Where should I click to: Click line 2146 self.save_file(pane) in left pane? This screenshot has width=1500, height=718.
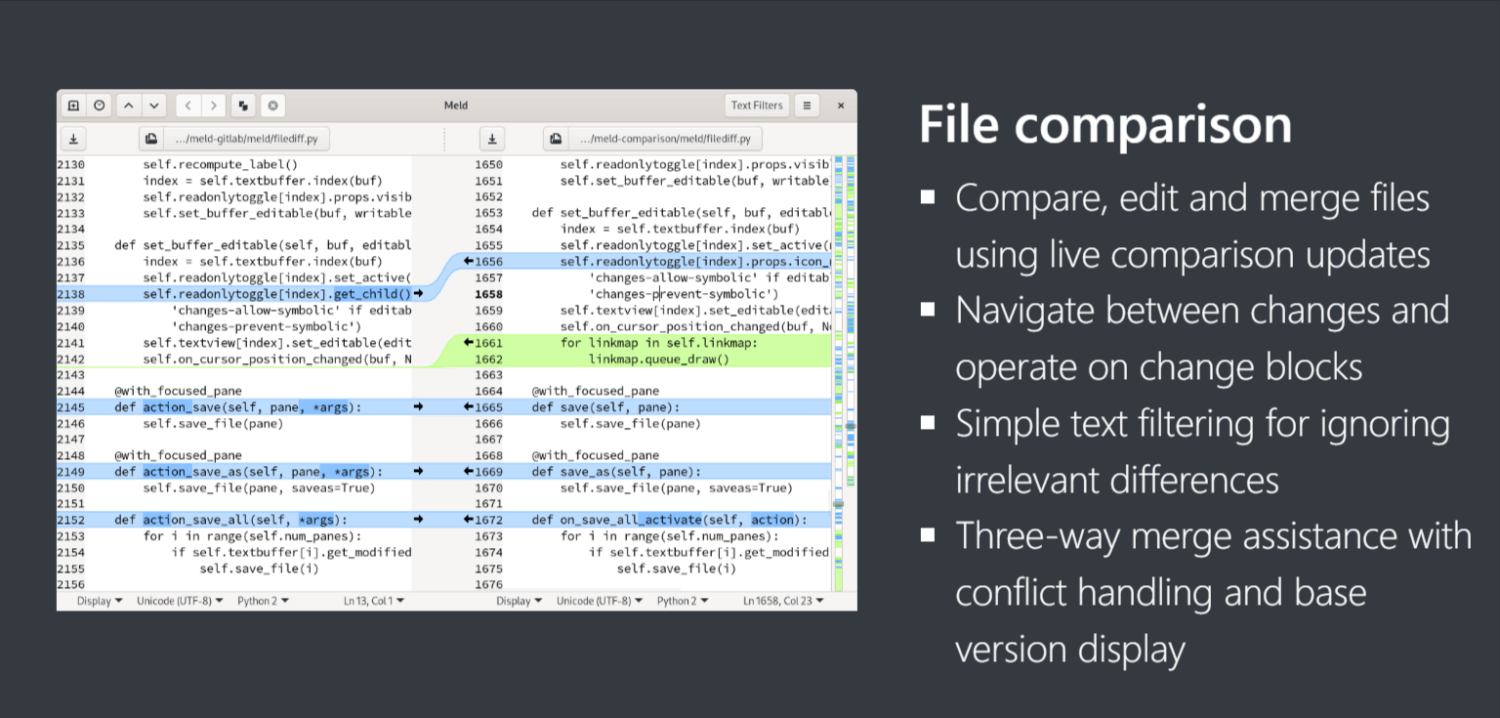(213, 424)
